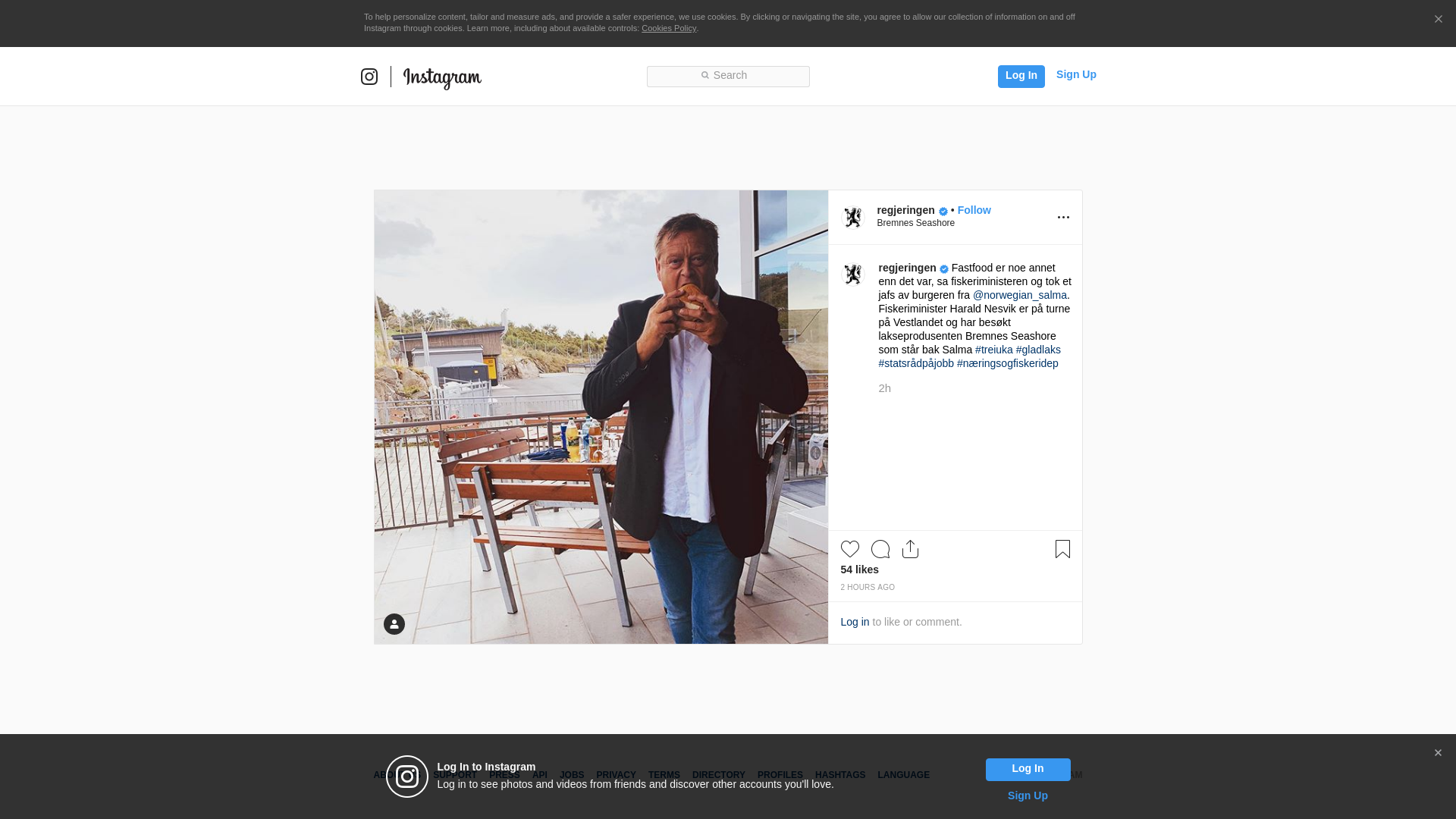Open the Sign Up link in header
Screen dimensions: 1456x819
coord(1075,74)
